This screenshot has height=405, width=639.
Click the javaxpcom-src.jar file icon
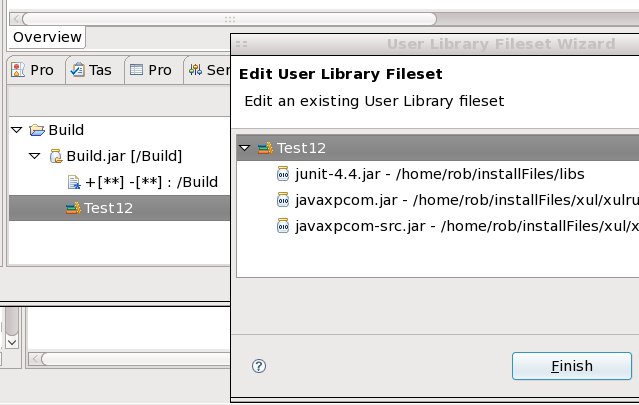(x=282, y=226)
